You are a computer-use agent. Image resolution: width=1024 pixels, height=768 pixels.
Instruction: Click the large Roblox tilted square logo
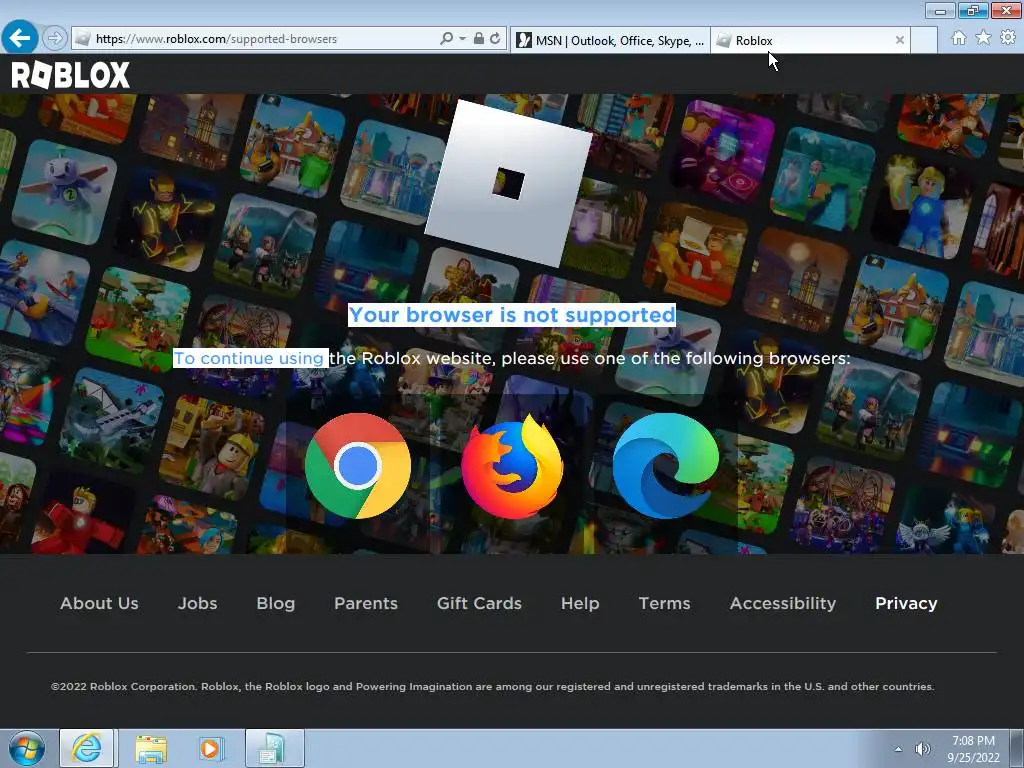[x=509, y=184]
